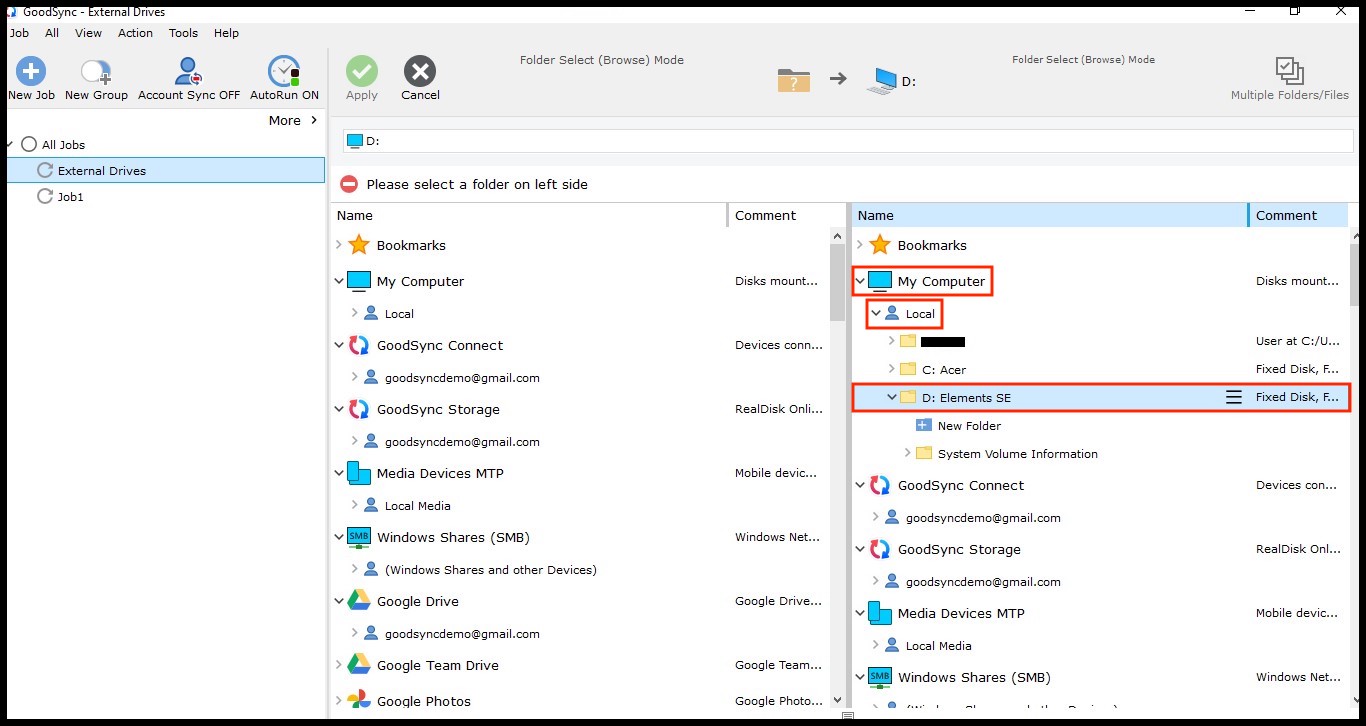
Task: Click the green Apply checkmark
Action: (x=361, y=71)
